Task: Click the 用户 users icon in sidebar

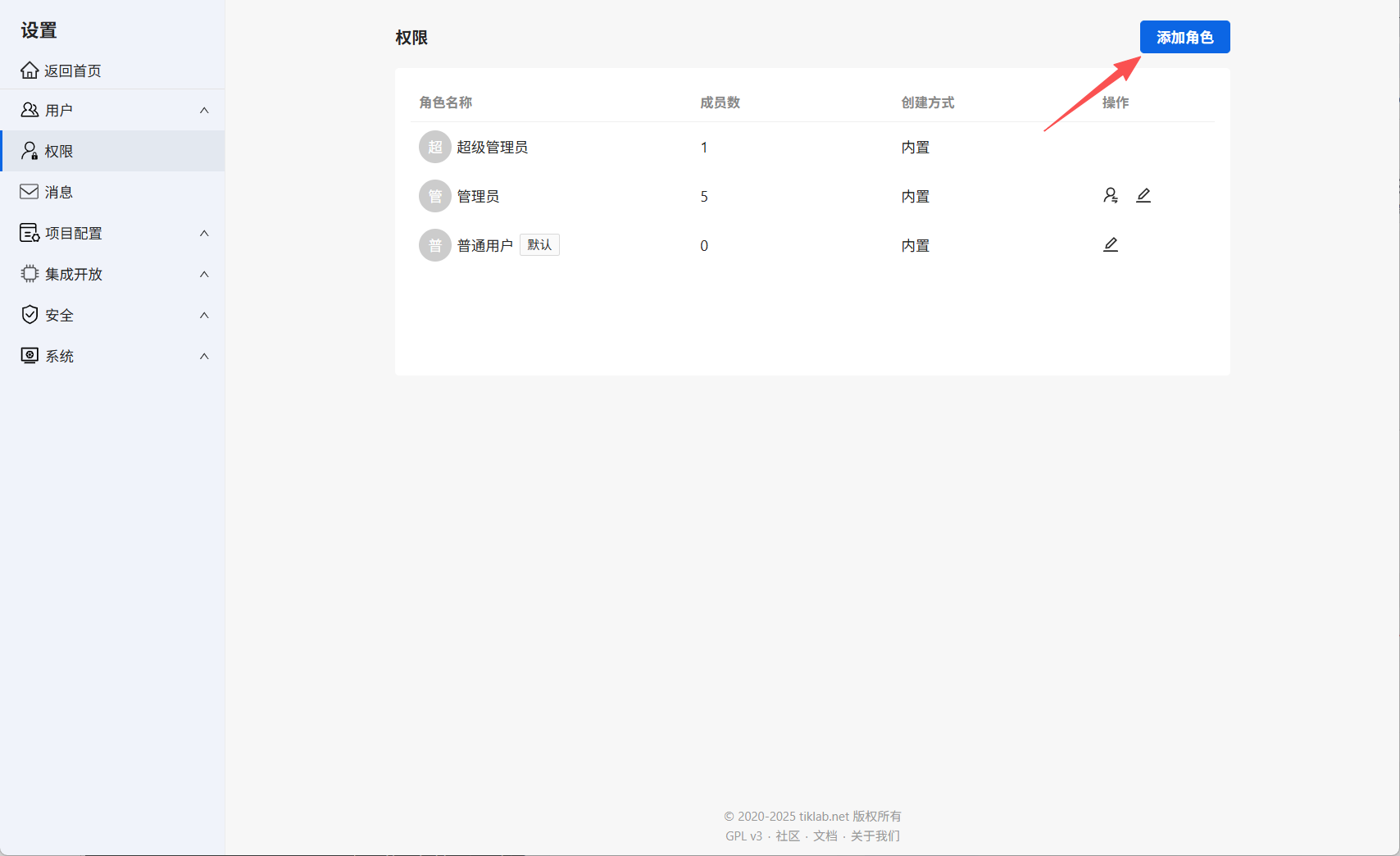Action: coord(30,110)
